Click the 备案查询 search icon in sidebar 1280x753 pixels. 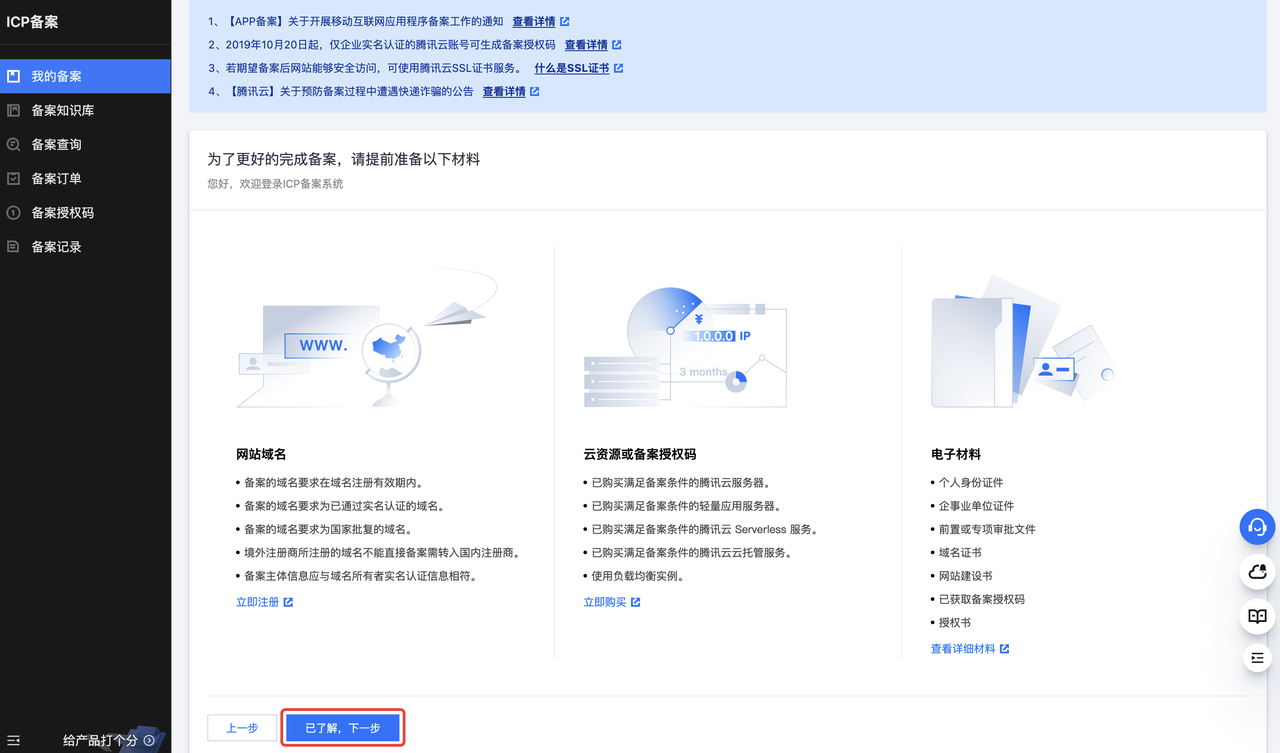[14, 144]
